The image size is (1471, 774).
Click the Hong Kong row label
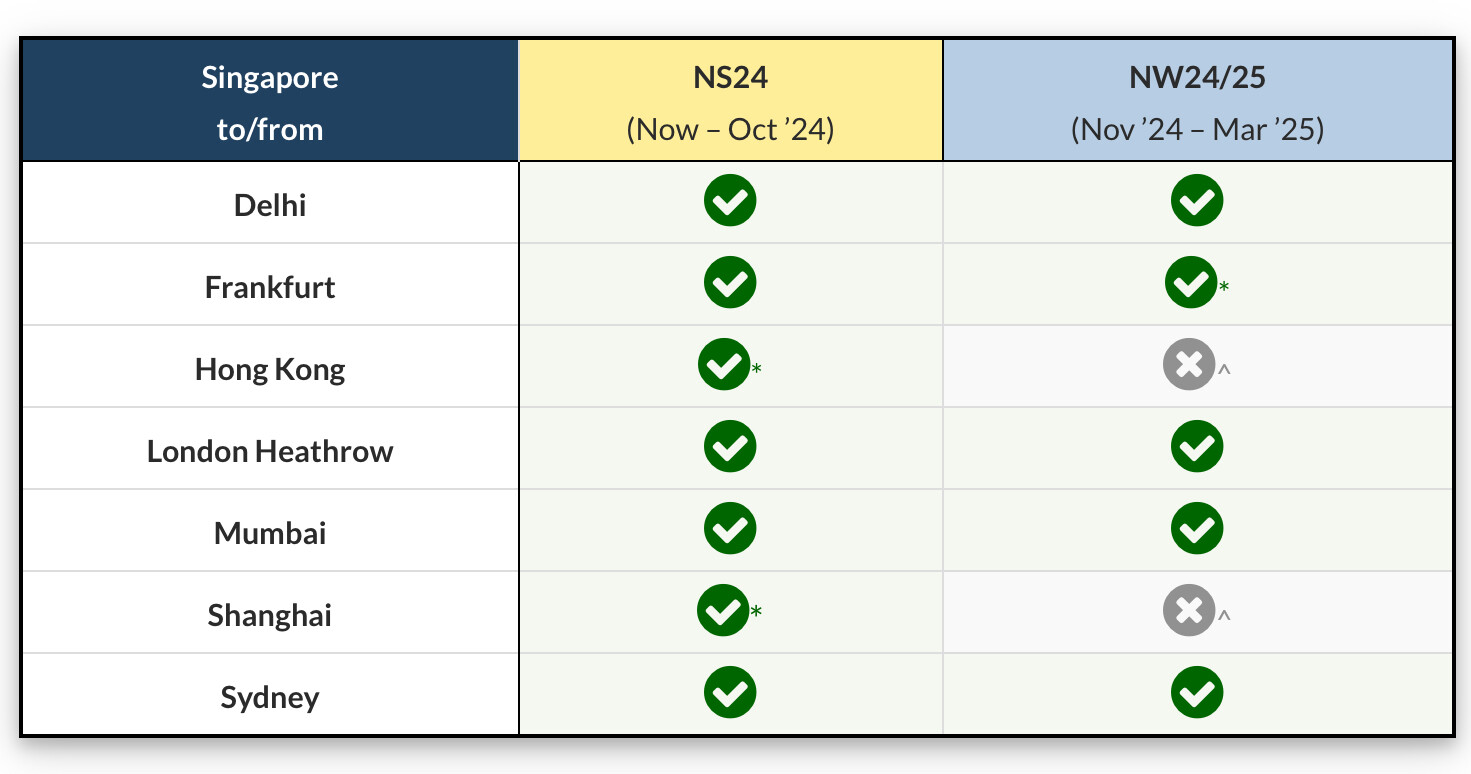pos(270,370)
